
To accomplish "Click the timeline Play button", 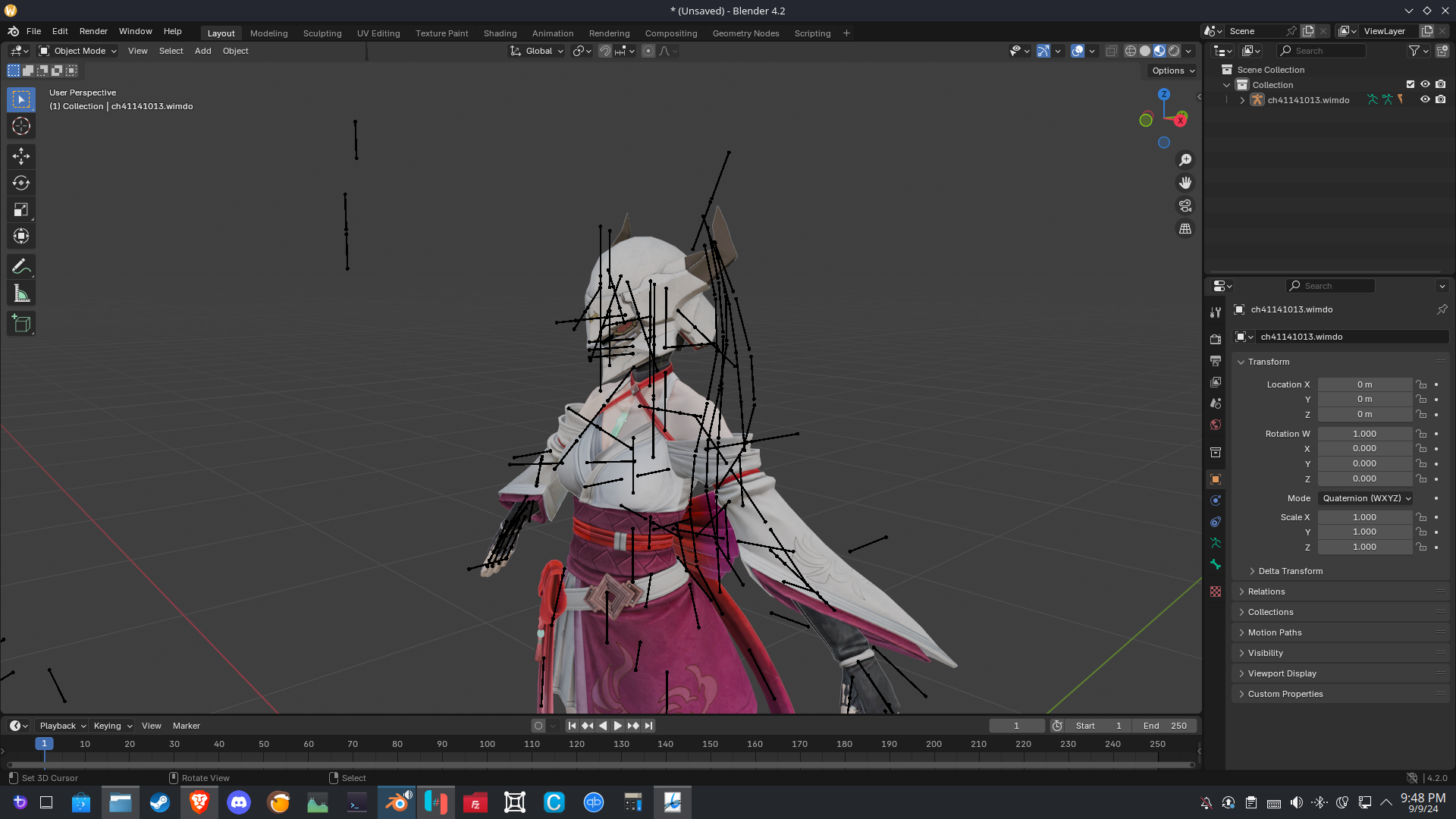I will [x=618, y=726].
